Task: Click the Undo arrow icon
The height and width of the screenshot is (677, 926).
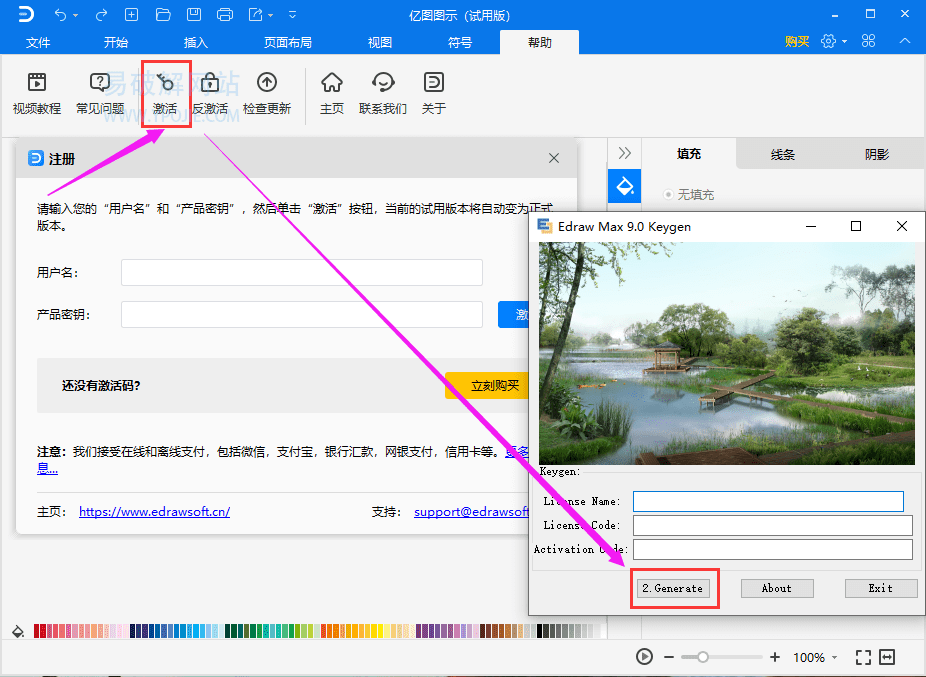Action: point(59,14)
